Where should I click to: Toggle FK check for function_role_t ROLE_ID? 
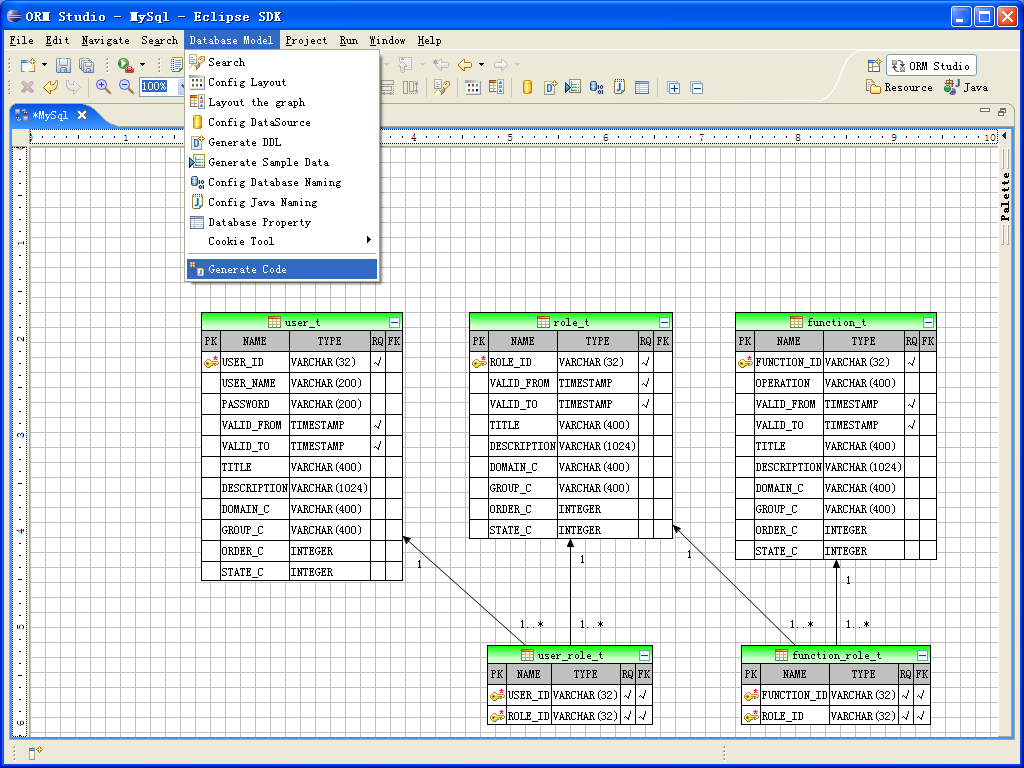[921, 716]
